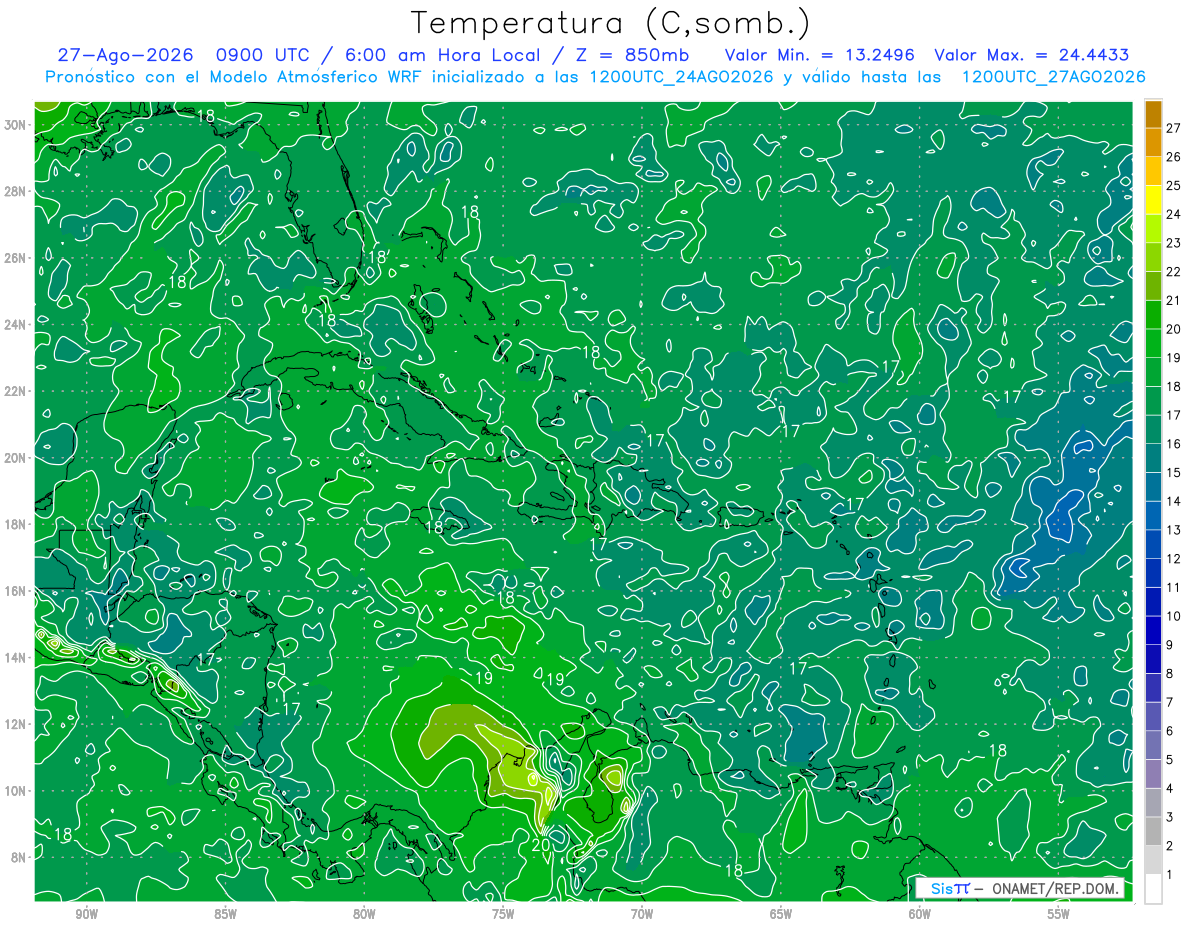The image size is (1200, 927).
Task: Click the initialization time '1200UTC_24AGO2026'
Action: (x=682, y=77)
